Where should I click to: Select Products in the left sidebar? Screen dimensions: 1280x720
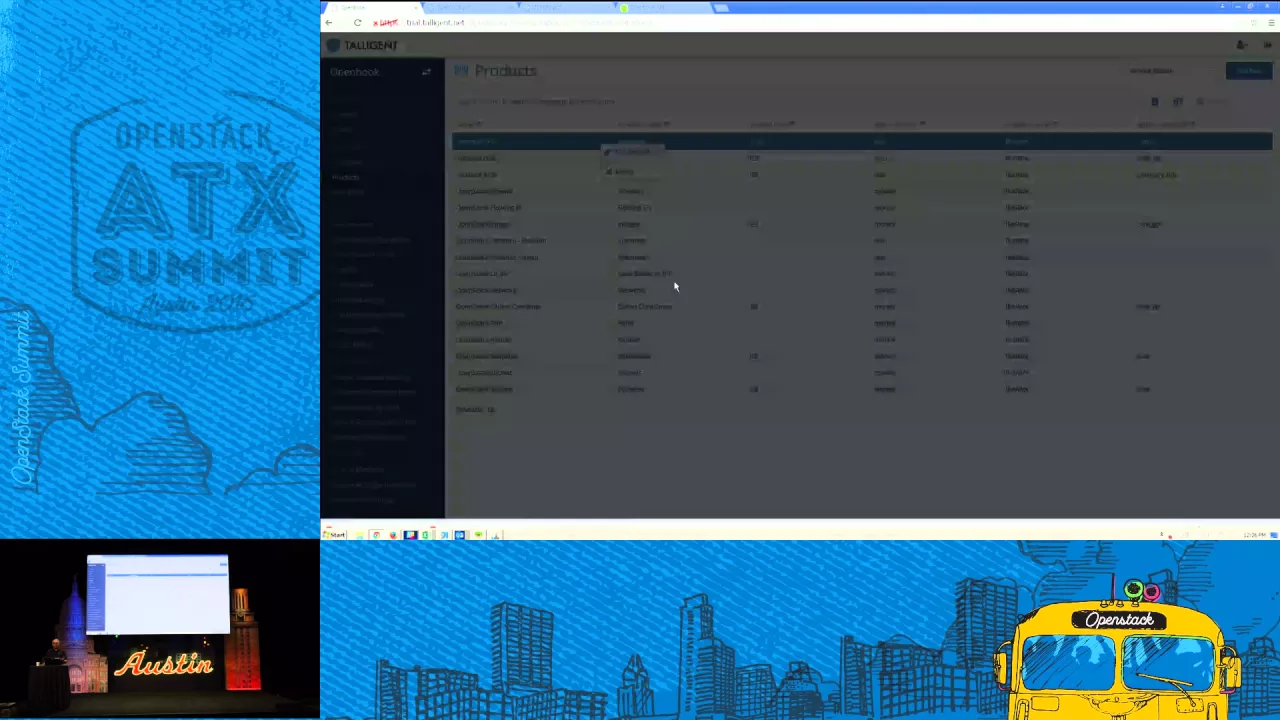click(x=346, y=177)
